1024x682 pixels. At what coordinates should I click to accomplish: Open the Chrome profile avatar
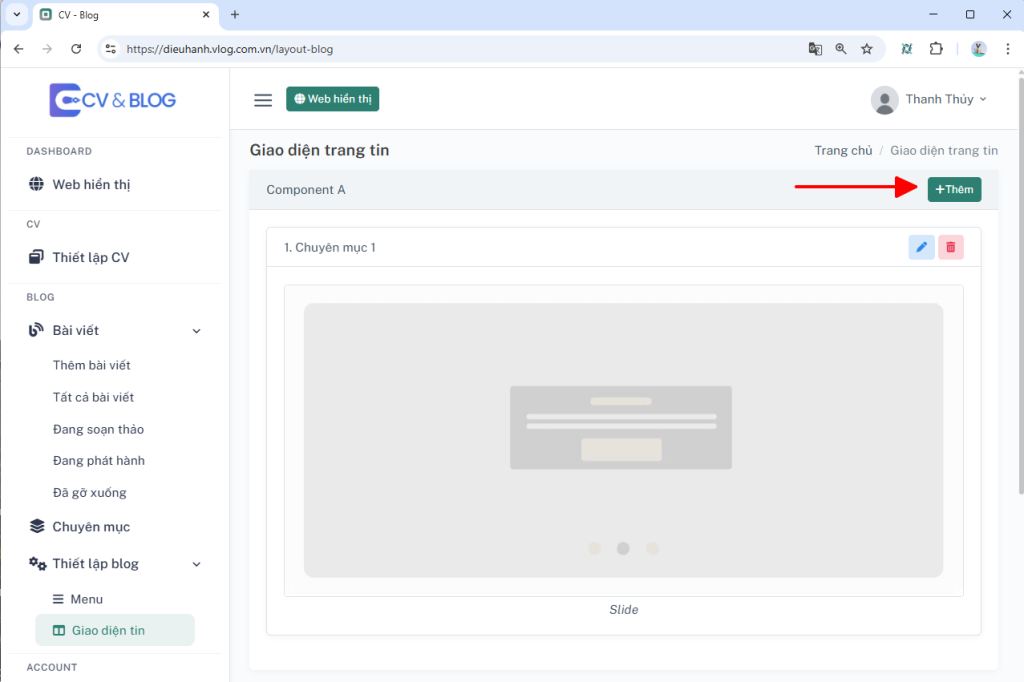[x=978, y=49]
